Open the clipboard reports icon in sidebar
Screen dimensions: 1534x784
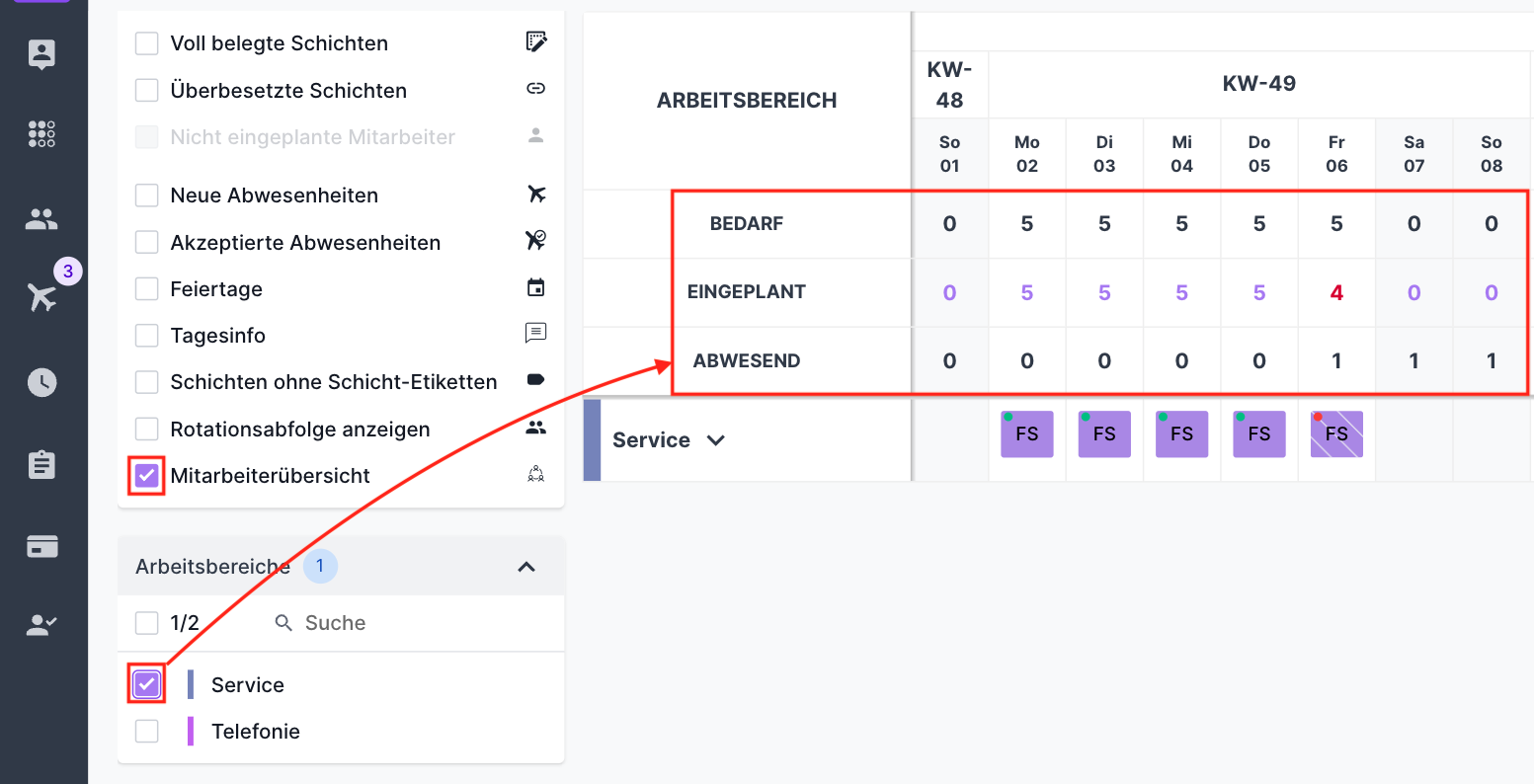(41, 464)
